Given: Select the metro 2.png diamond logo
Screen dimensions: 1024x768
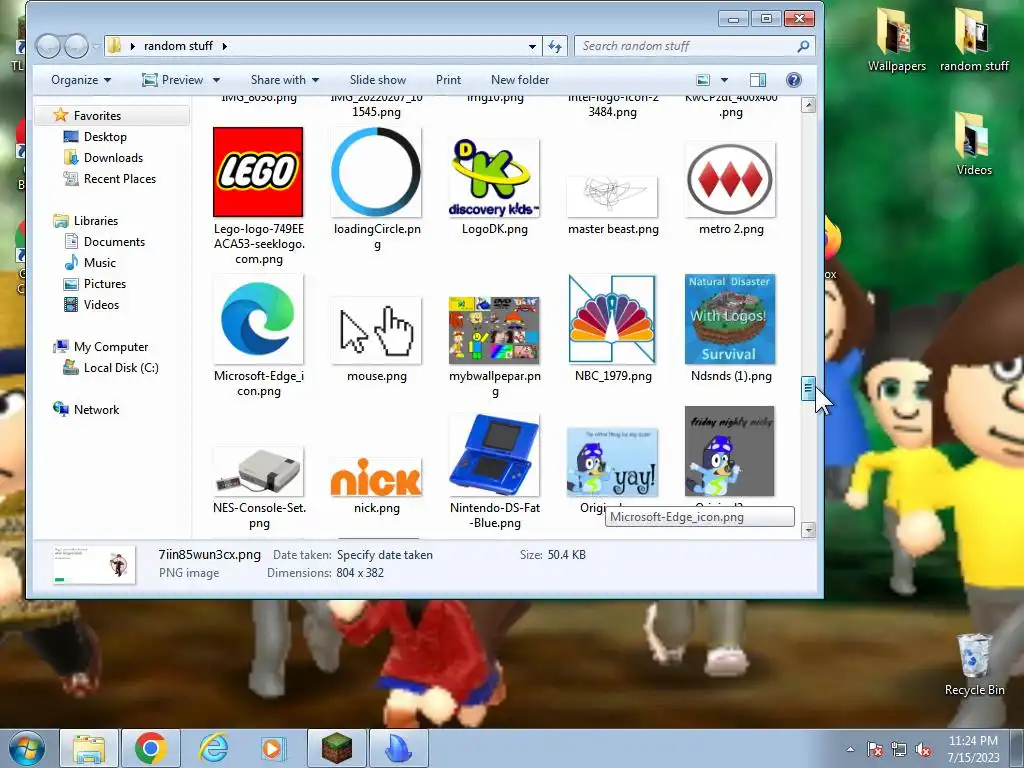Looking at the screenshot, I should click(x=730, y=179).
